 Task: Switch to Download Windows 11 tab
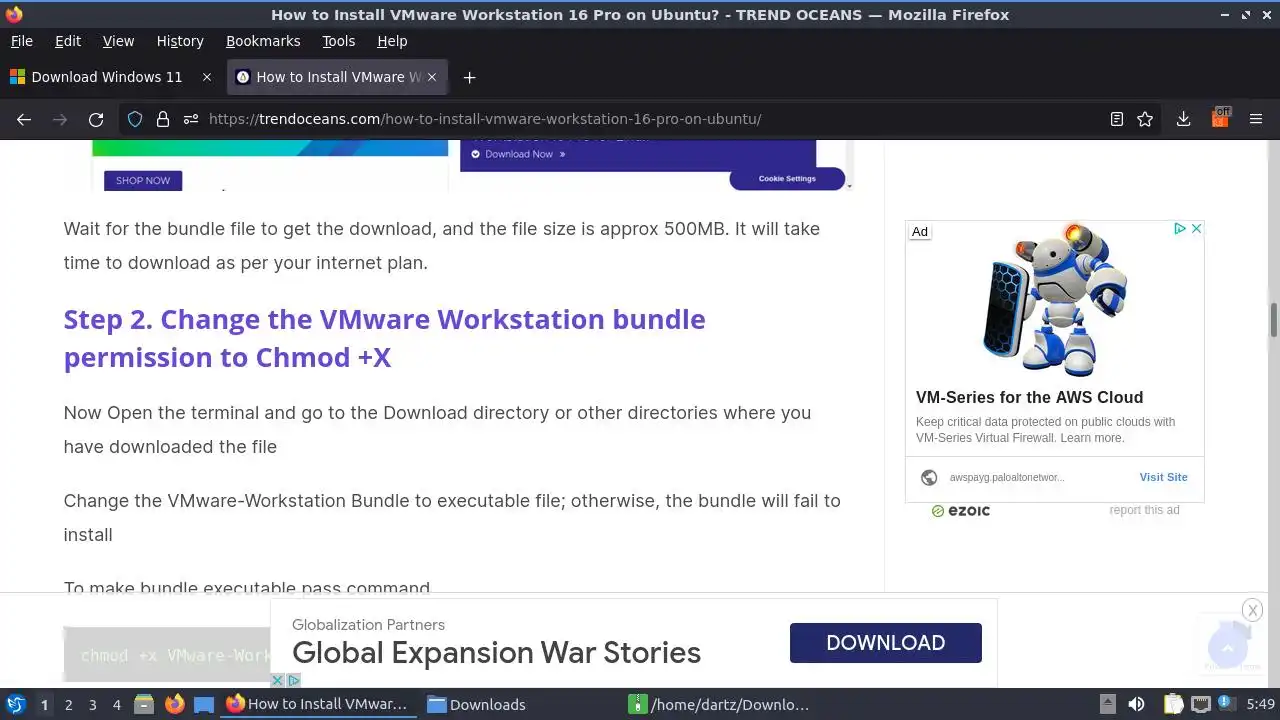pos(107,77)
